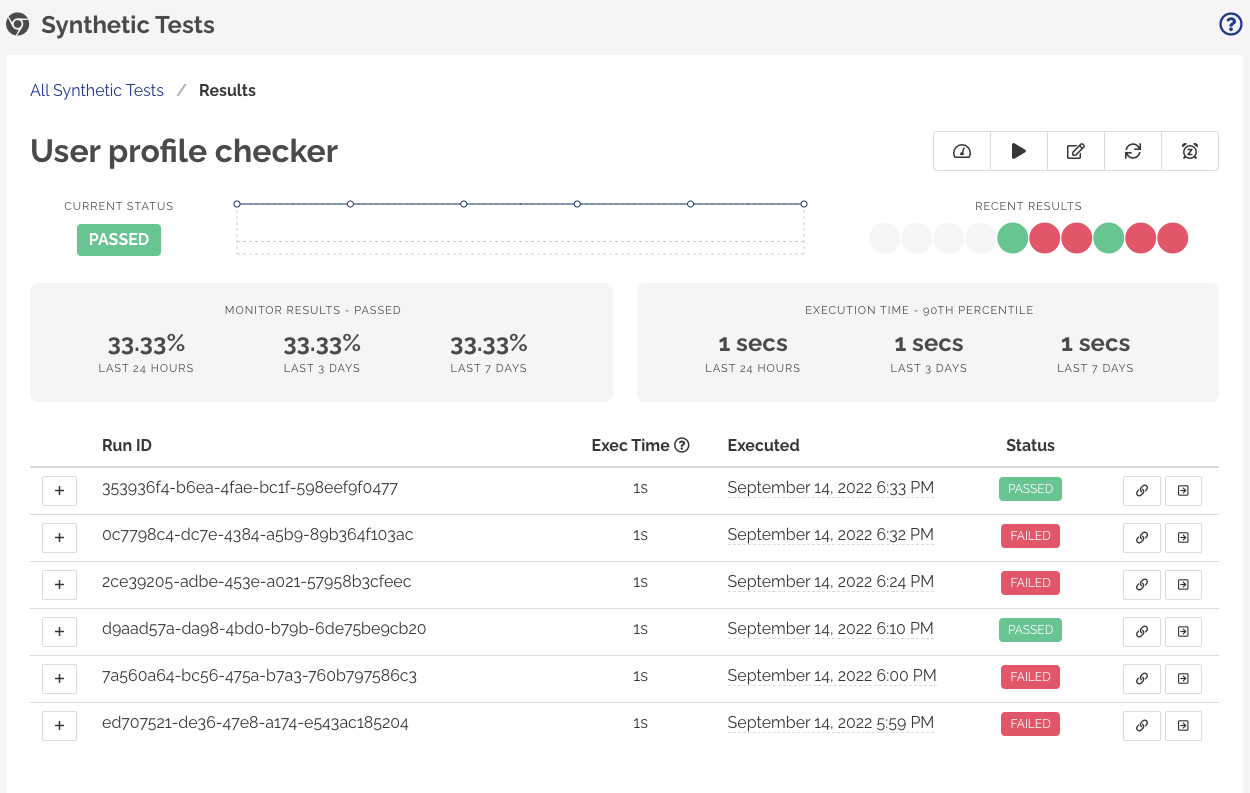Click the Results breadcrumb item
The height and width of the screenshot is (793, 1250).
(x=227, y=90)
